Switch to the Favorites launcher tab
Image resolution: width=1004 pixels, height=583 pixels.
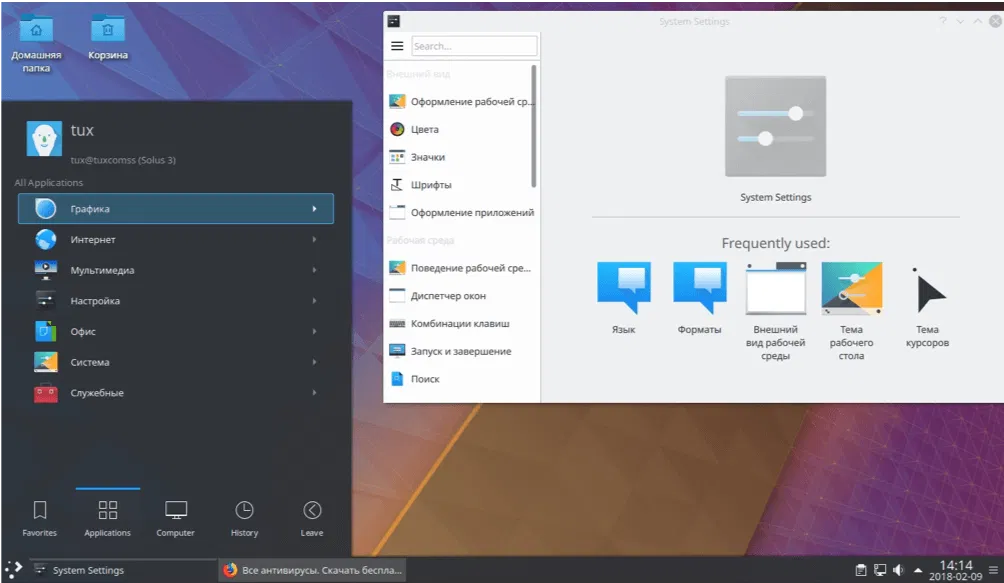coord(40,518)
